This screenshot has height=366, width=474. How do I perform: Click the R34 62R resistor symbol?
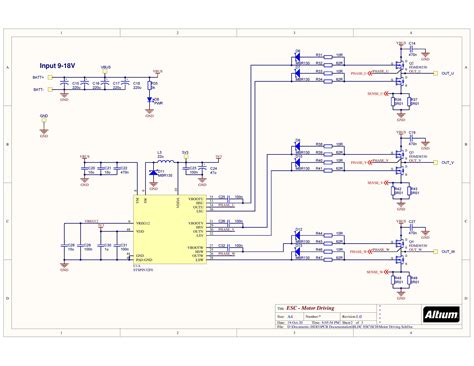tap(328, 81)
